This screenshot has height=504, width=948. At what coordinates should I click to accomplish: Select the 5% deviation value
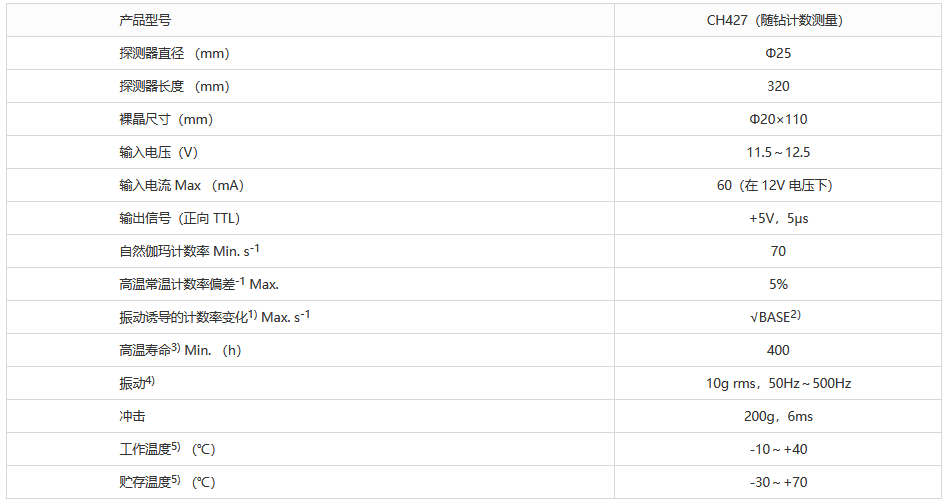(x=777, y=284)
